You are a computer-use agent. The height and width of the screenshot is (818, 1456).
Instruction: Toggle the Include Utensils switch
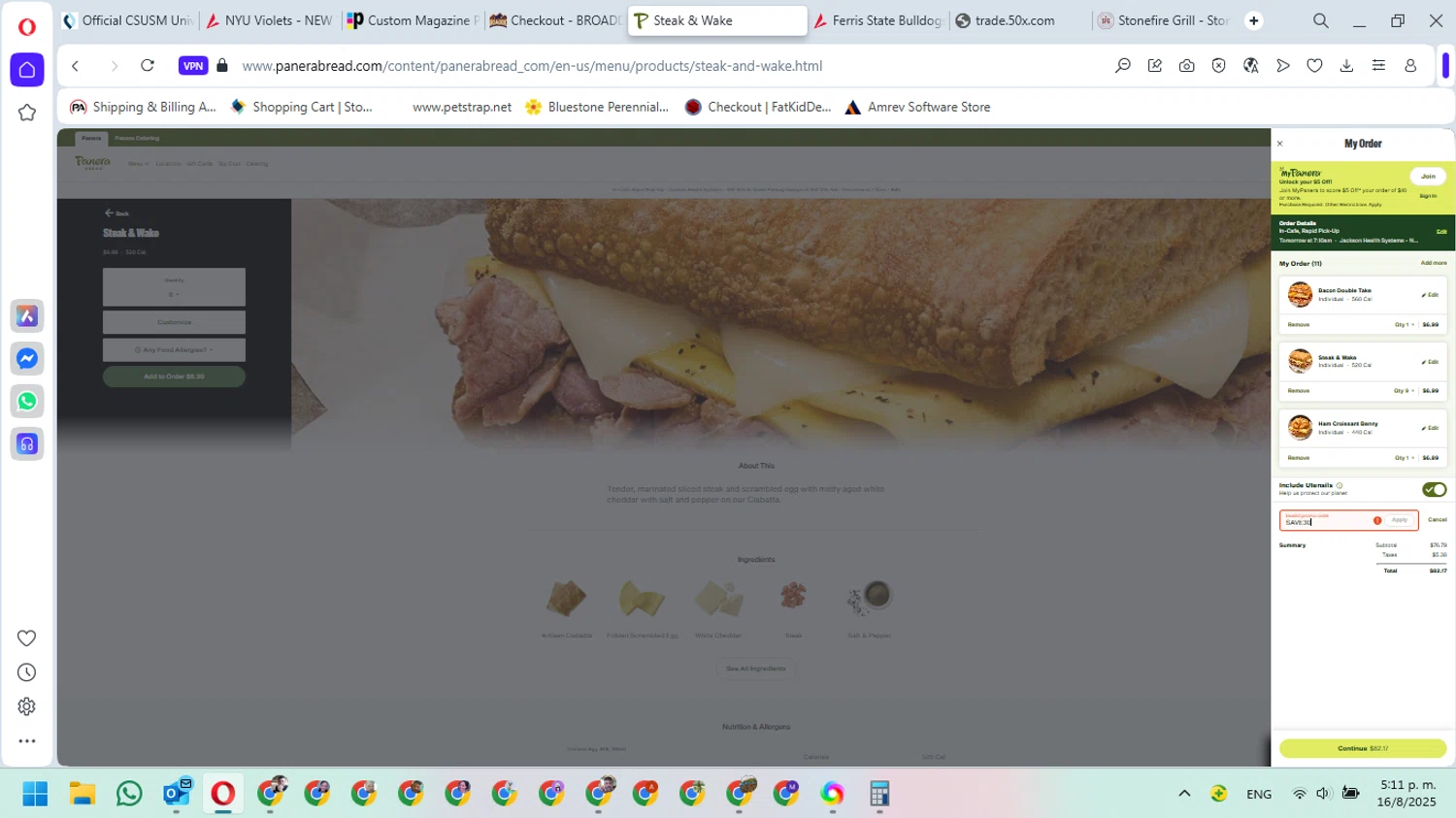point(1434,489)
